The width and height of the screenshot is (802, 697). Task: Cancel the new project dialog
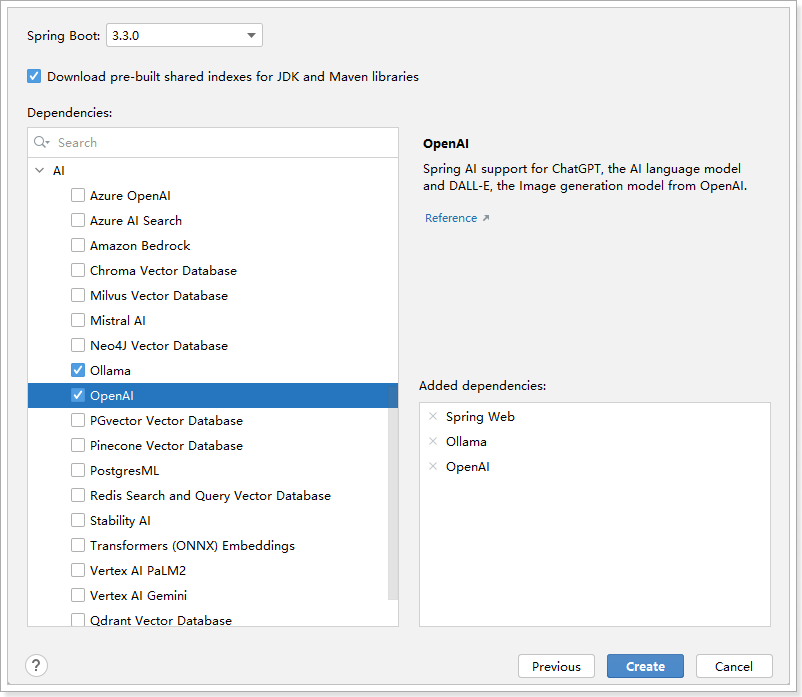[x=734, y=666]
